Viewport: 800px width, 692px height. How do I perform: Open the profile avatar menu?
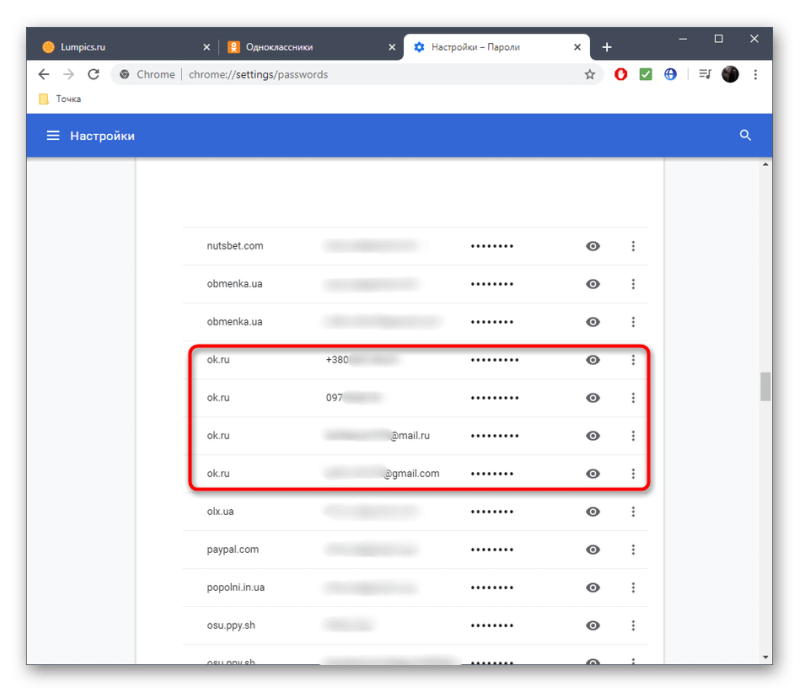730,75
